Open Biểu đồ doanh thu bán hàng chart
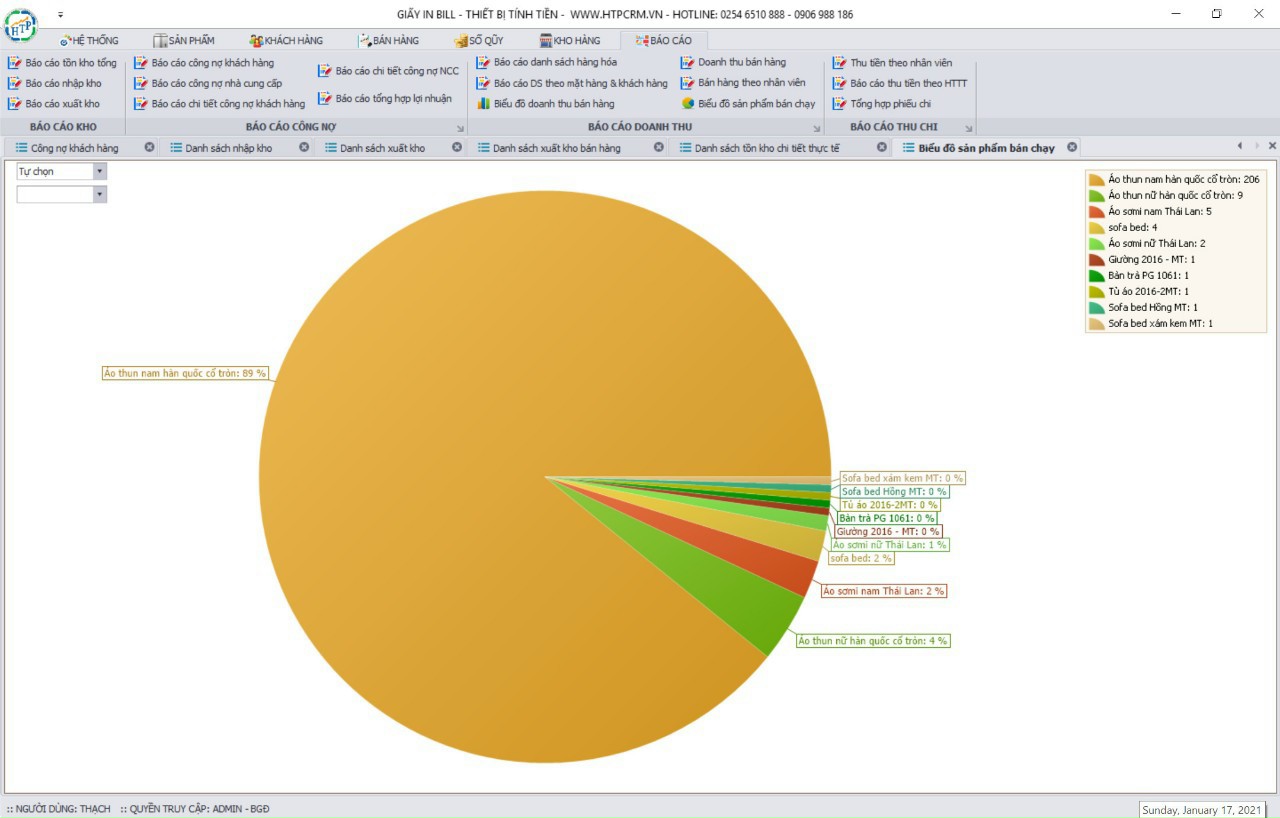 pyautogui.click(x=546, y=104)
